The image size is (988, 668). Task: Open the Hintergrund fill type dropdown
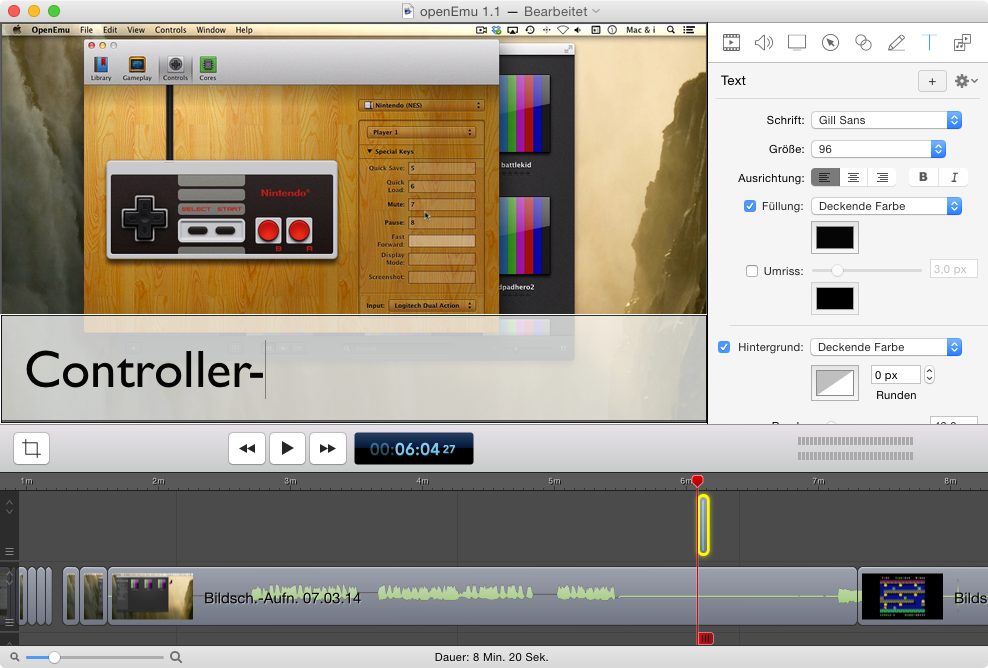click(x=886, y=347)
